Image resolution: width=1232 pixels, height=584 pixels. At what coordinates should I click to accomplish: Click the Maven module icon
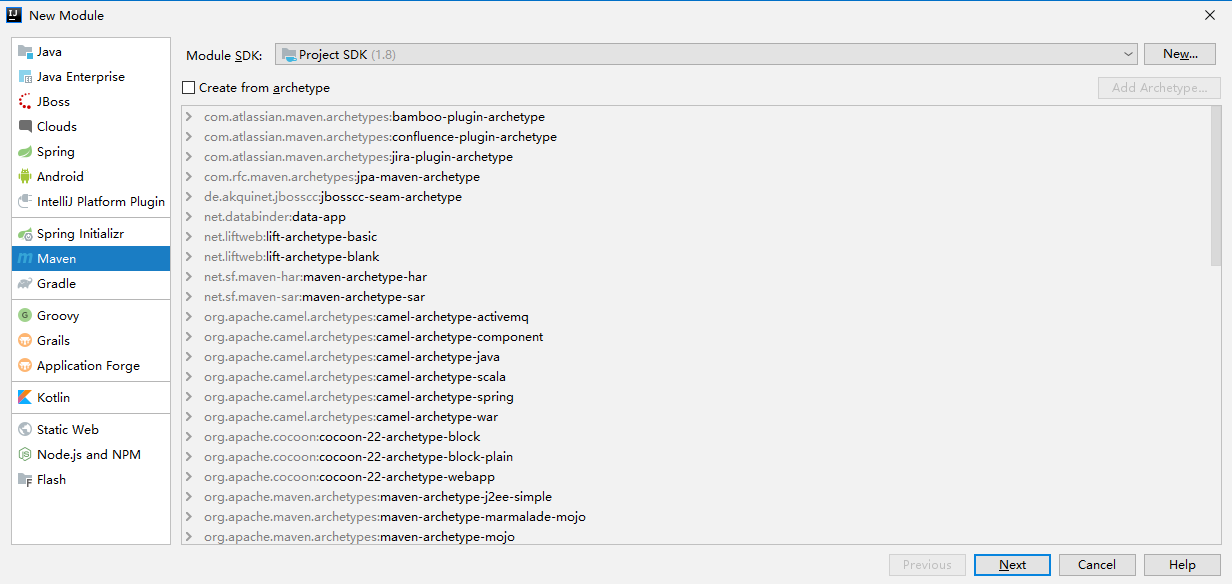[25, 259]
